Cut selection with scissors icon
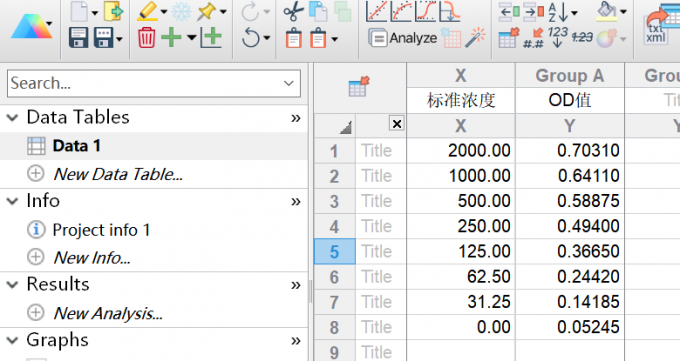 [x=294, y=11]
